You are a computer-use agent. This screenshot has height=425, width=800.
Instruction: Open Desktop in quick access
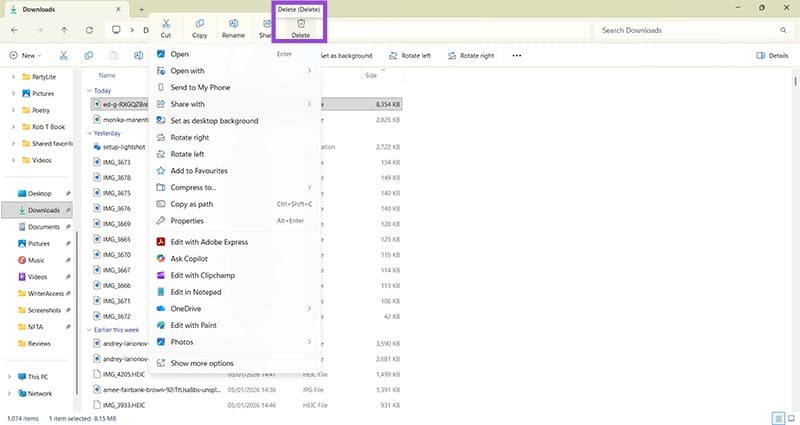(x=37, y=193)
